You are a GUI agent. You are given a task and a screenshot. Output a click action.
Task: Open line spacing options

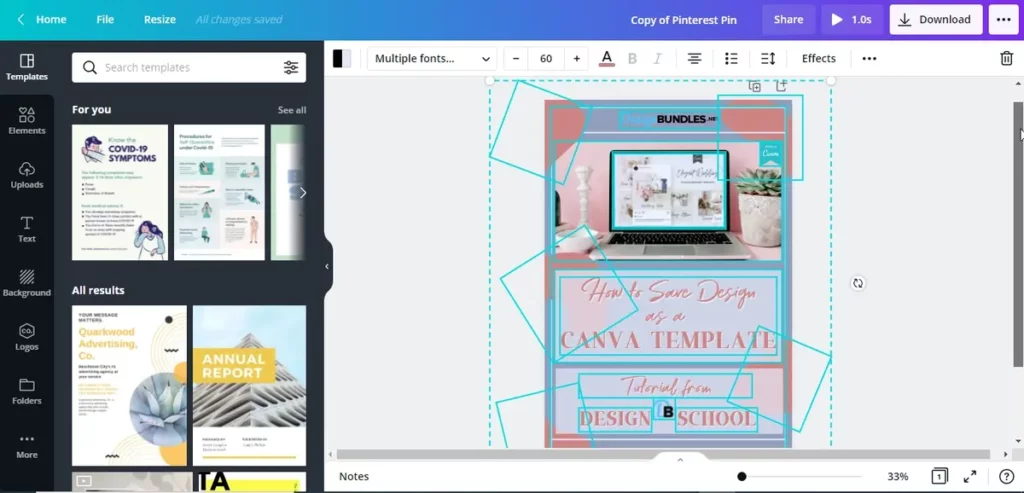coord(768,58)
